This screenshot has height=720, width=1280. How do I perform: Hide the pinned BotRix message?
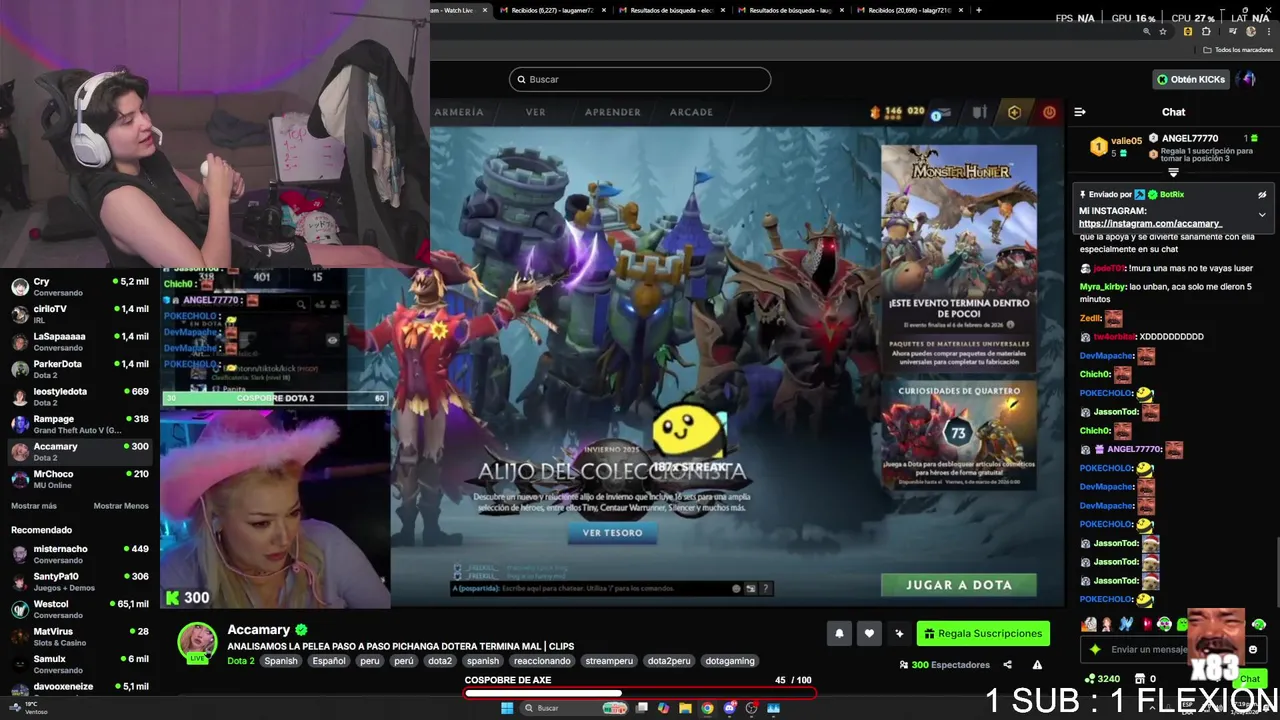click(1262, 195)
